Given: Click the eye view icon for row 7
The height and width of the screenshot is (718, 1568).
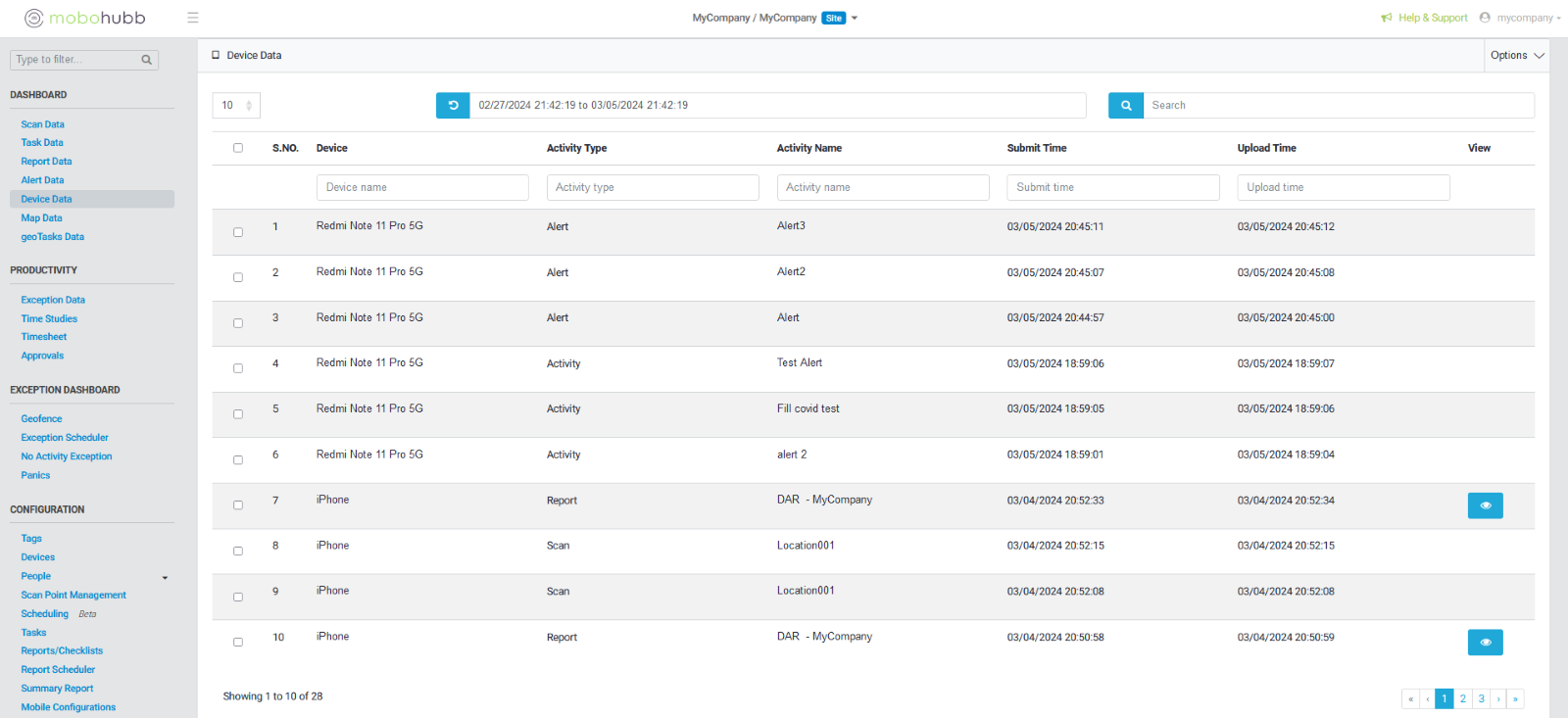Looking at the screenshot, I should 1485,505.
